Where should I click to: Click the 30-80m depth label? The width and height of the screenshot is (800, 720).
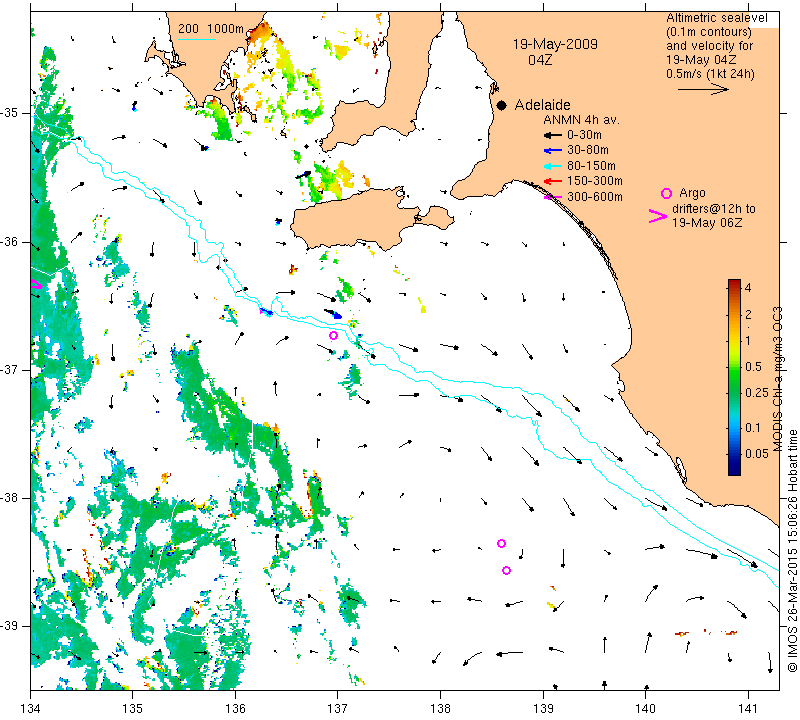click(x=588, y=150)
